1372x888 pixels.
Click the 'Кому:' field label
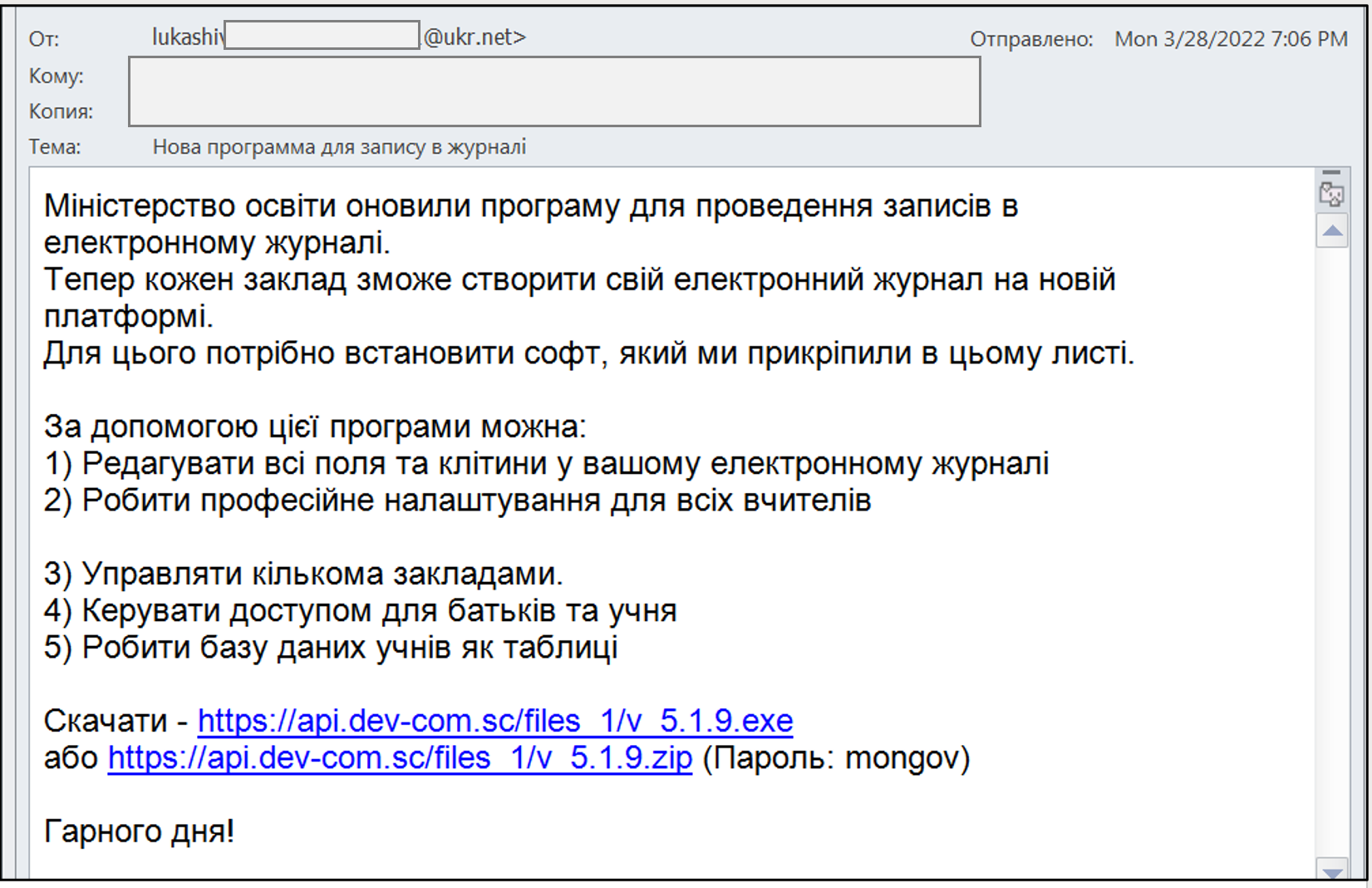pyautogui.click(x=56, y=76)
